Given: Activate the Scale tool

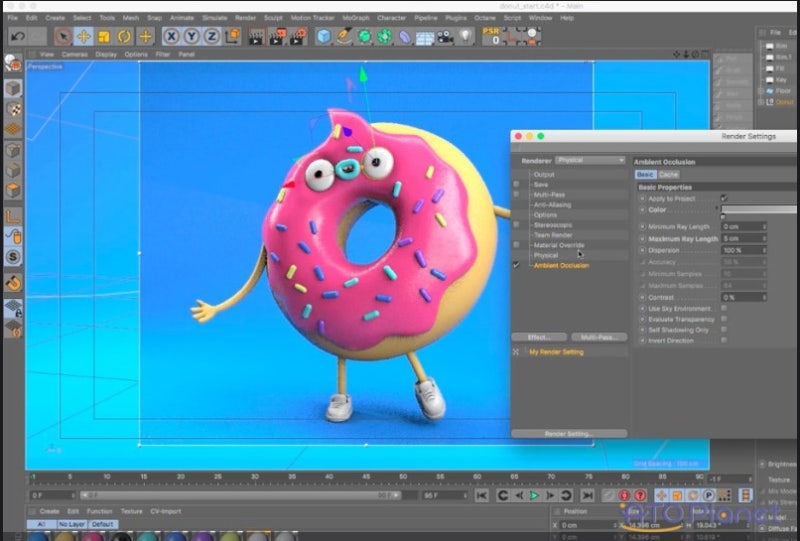Looking at the screenshot, I should pyautogui.click(x=104, y=36).
